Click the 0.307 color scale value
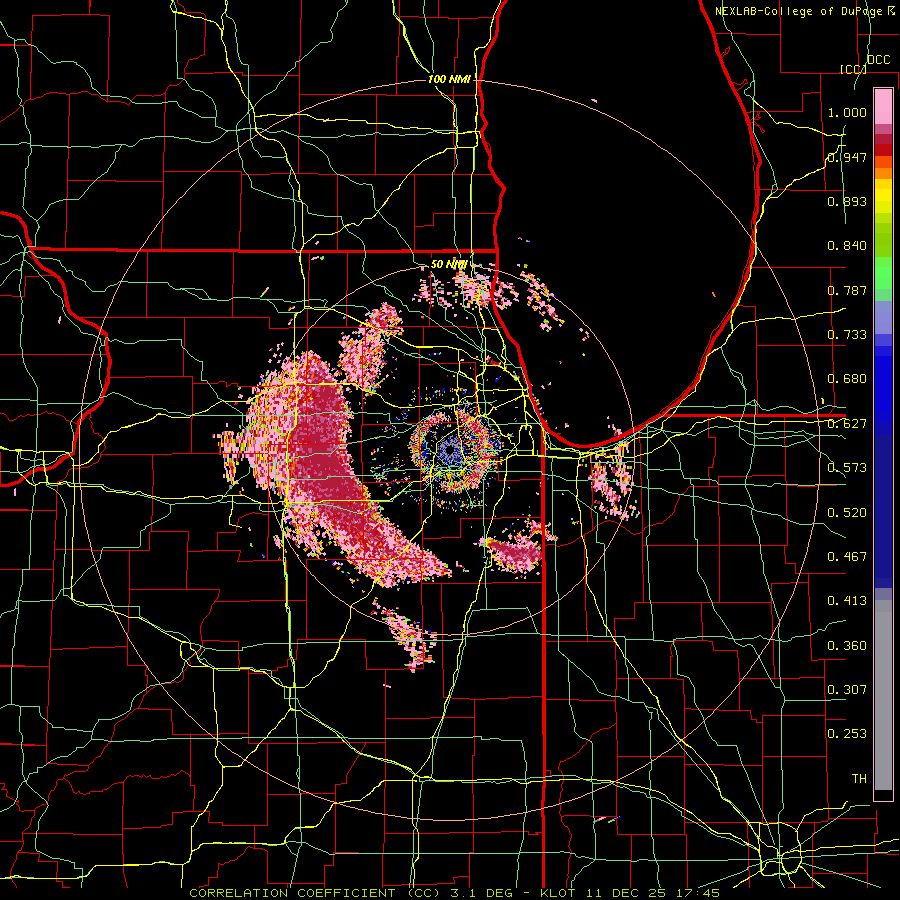Viewport: 900px width, 900px height. click(847, 689)
